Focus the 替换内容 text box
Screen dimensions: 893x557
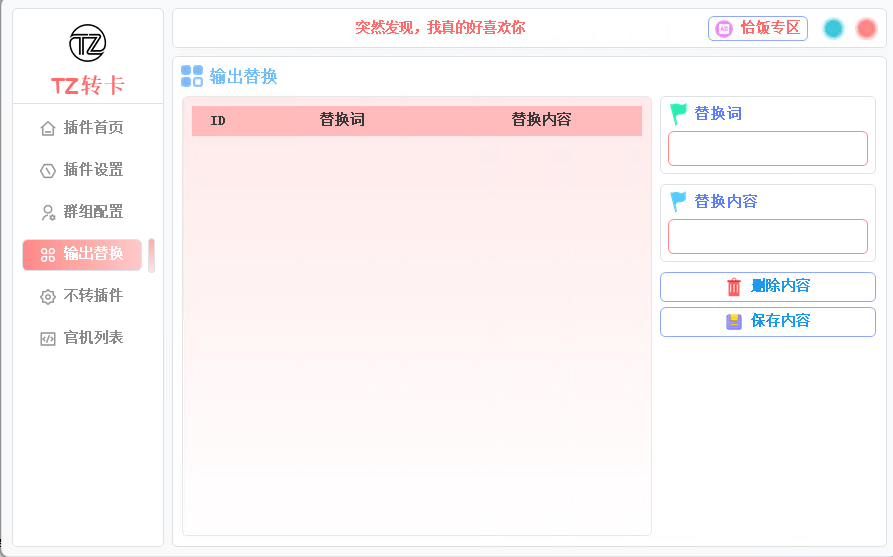(767, 236)
